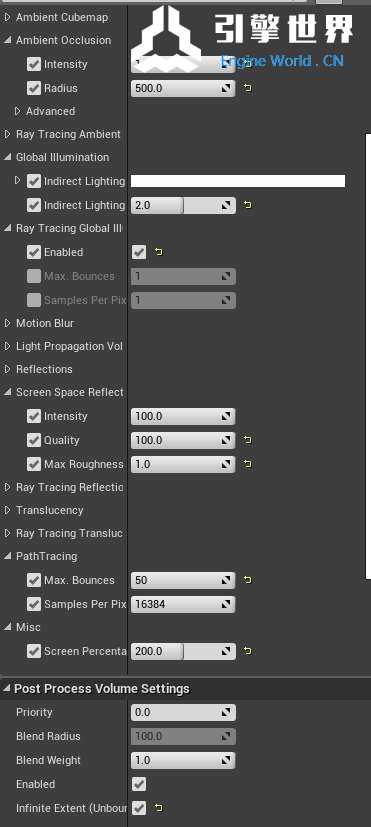
Task: Reset Indirect Lighting Intensity value to default
Action: pos(248,205)
